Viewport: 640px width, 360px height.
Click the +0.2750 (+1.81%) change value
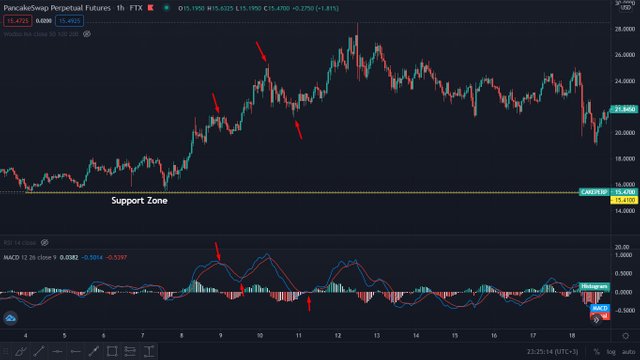316,8
